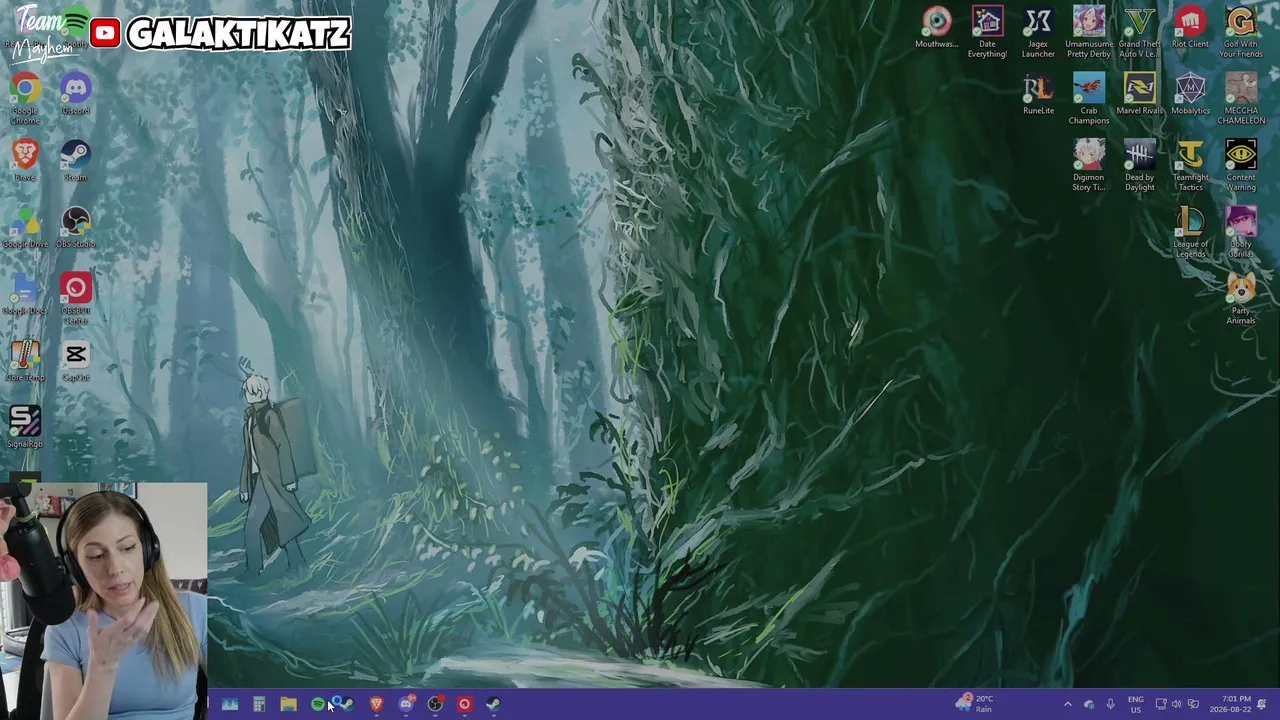The width and height of the screenshot is (1280, 720).
Task: Select the Digimon Story game icon
Action: click(1089, 166)
